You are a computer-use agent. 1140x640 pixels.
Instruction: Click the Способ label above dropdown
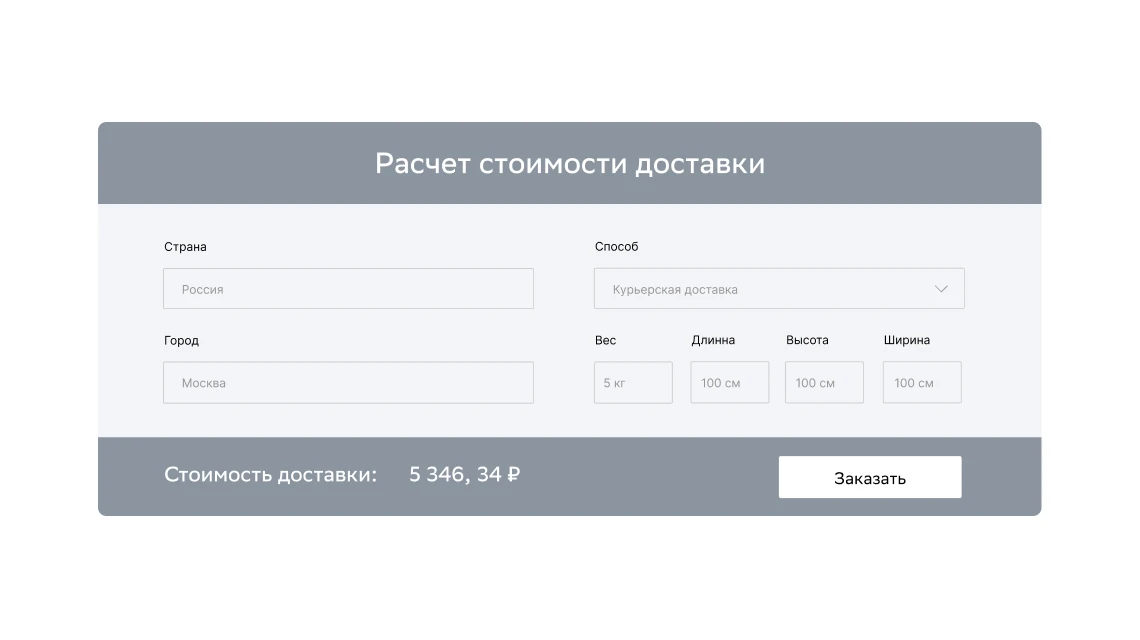616,247
